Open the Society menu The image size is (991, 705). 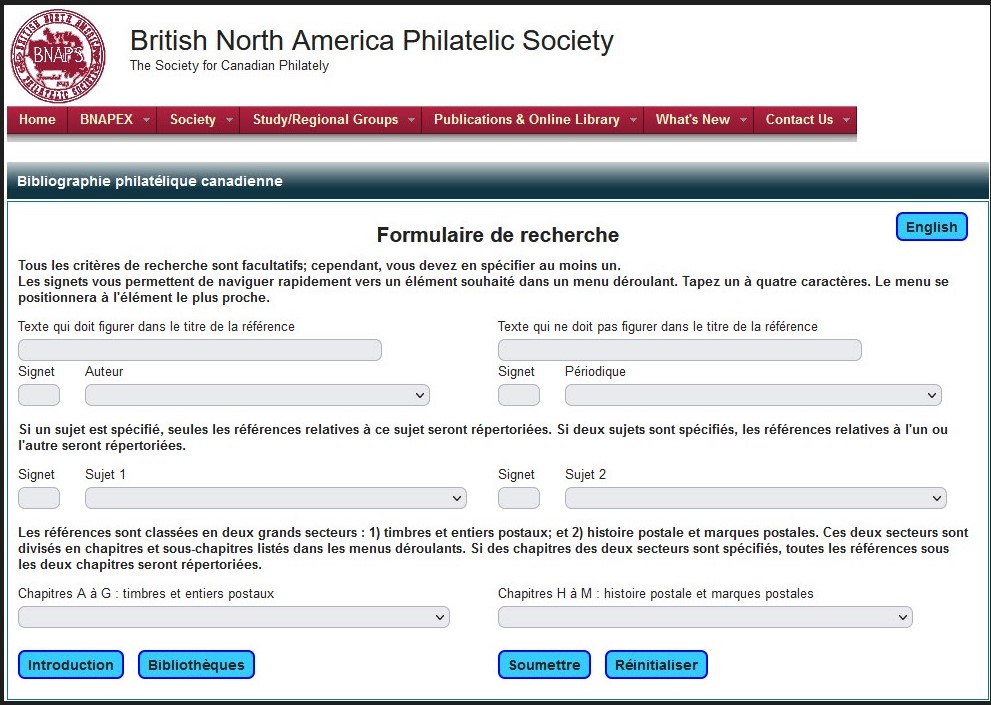(x=199, y=119)
